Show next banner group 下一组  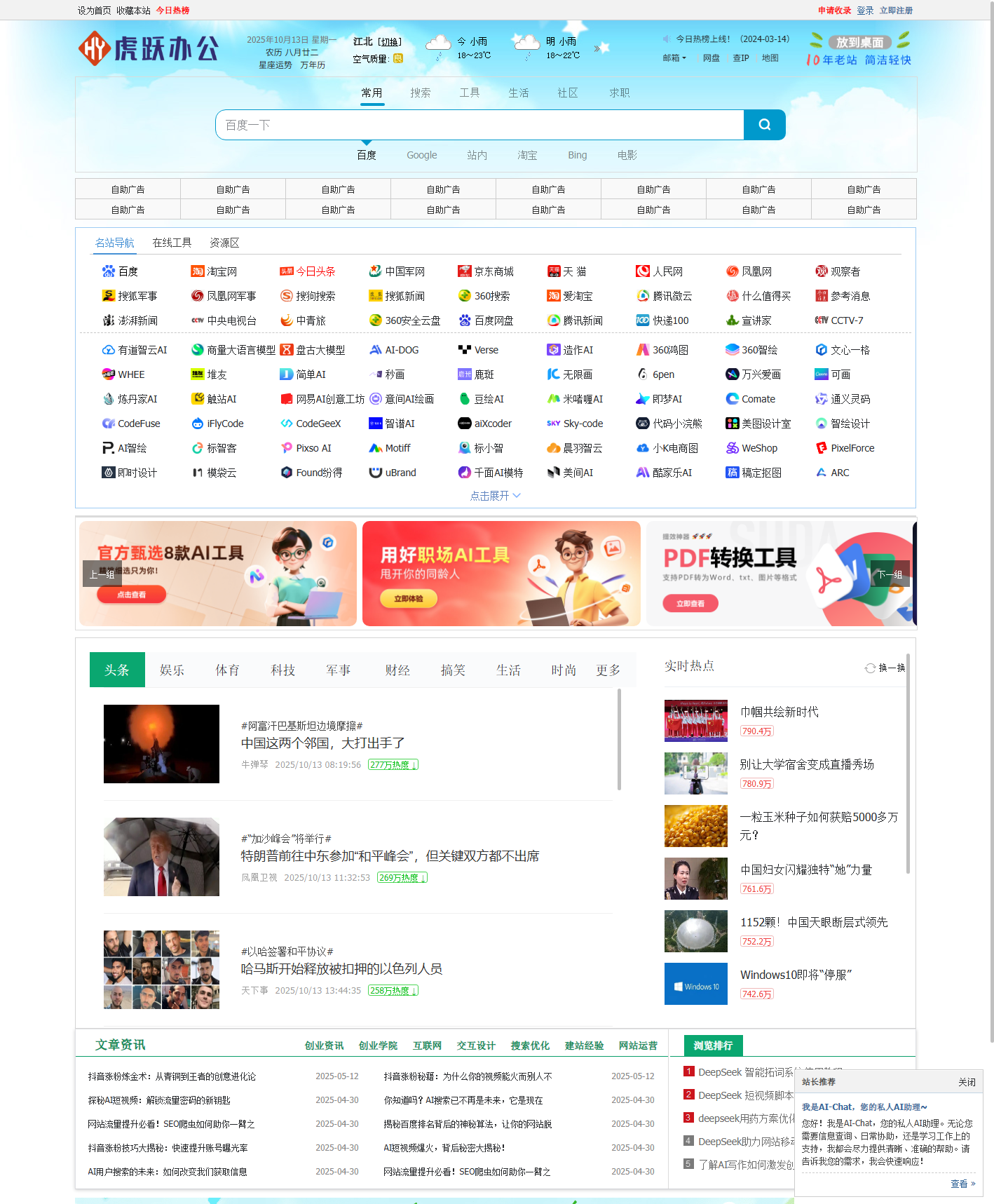(890, 574)
